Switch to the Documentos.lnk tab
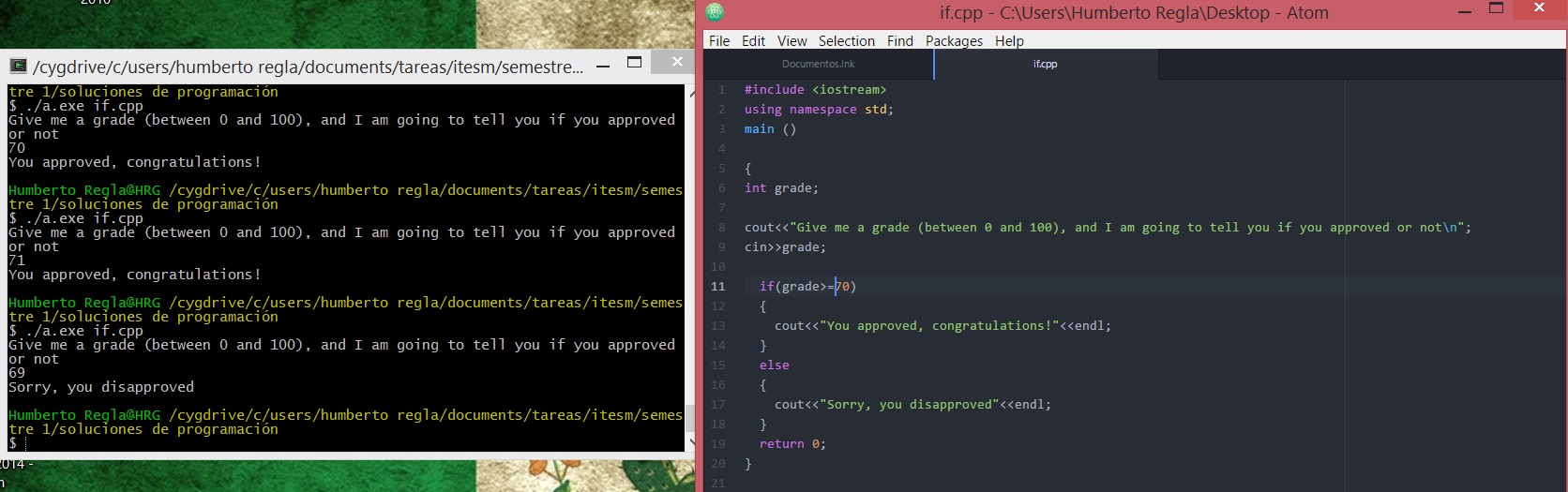The height and width of the screenshot is (492, 1568). 819,64
